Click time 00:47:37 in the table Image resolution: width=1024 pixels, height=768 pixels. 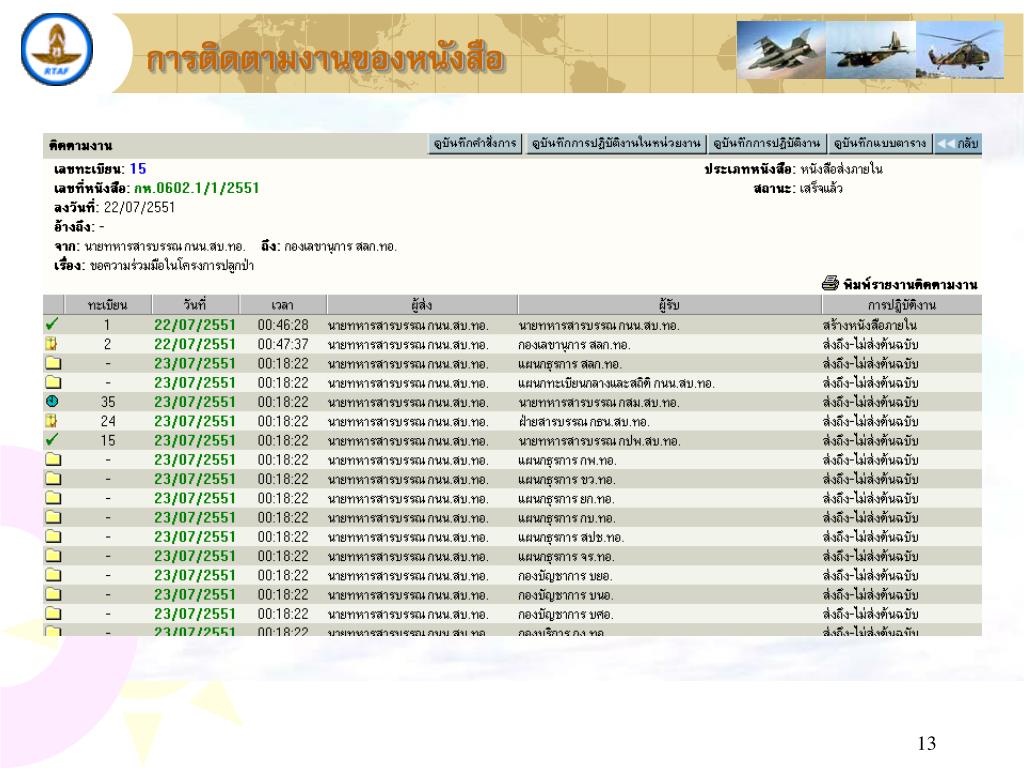pos(283,344)
